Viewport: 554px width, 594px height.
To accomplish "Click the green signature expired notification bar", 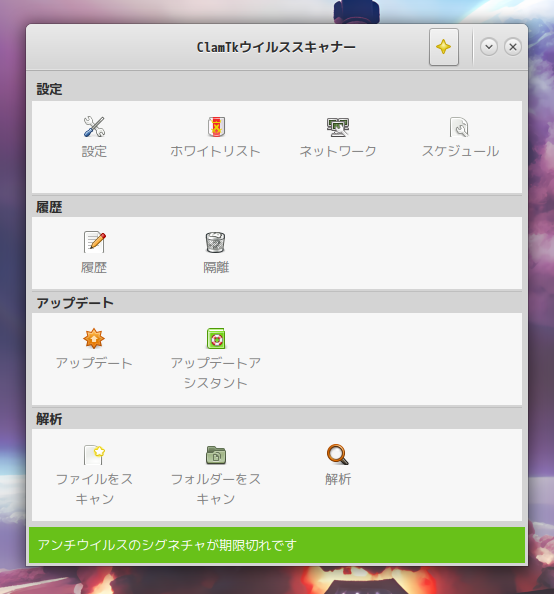I will point(277,545).
